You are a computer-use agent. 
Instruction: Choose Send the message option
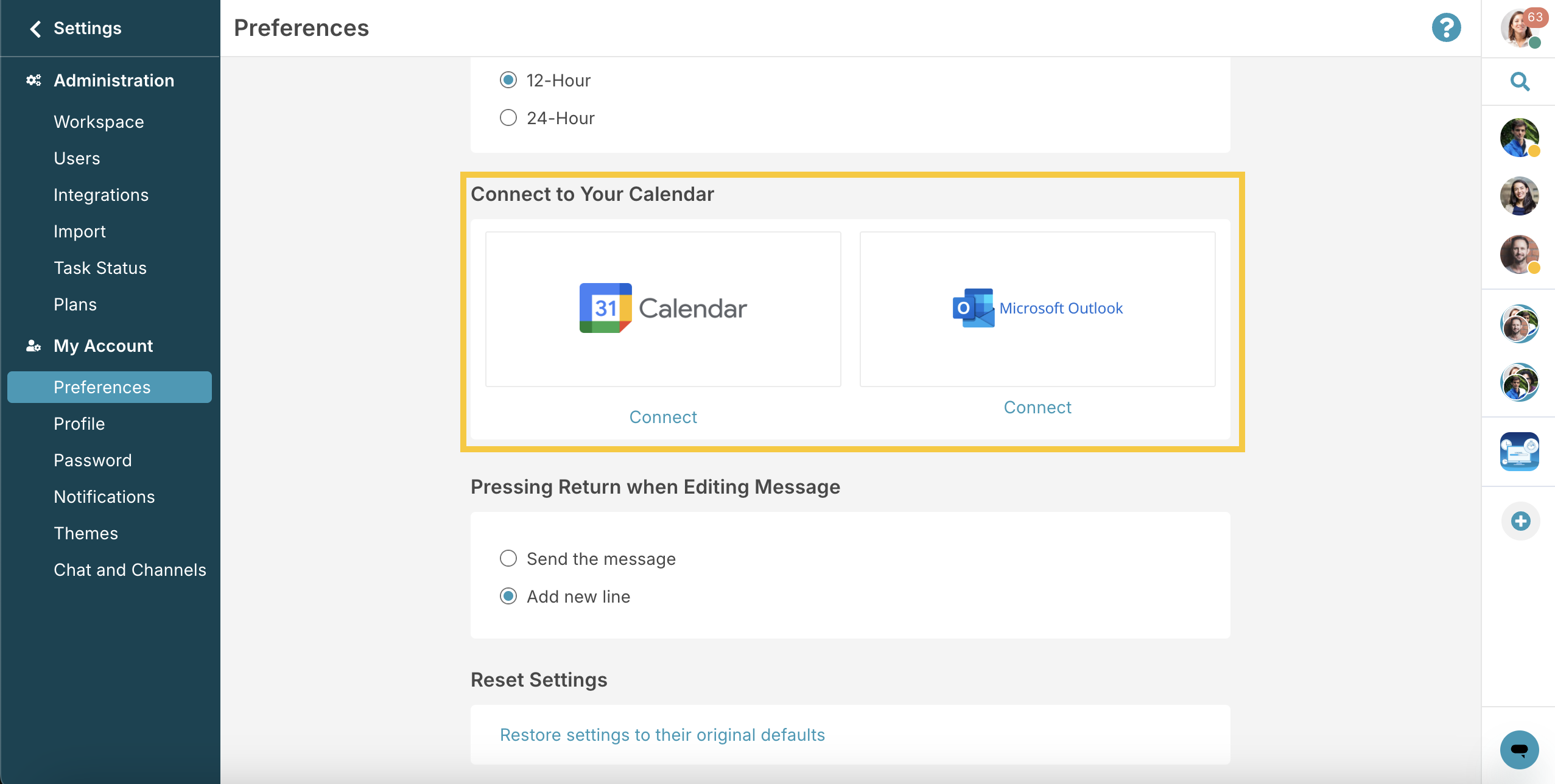coord(508,558)
